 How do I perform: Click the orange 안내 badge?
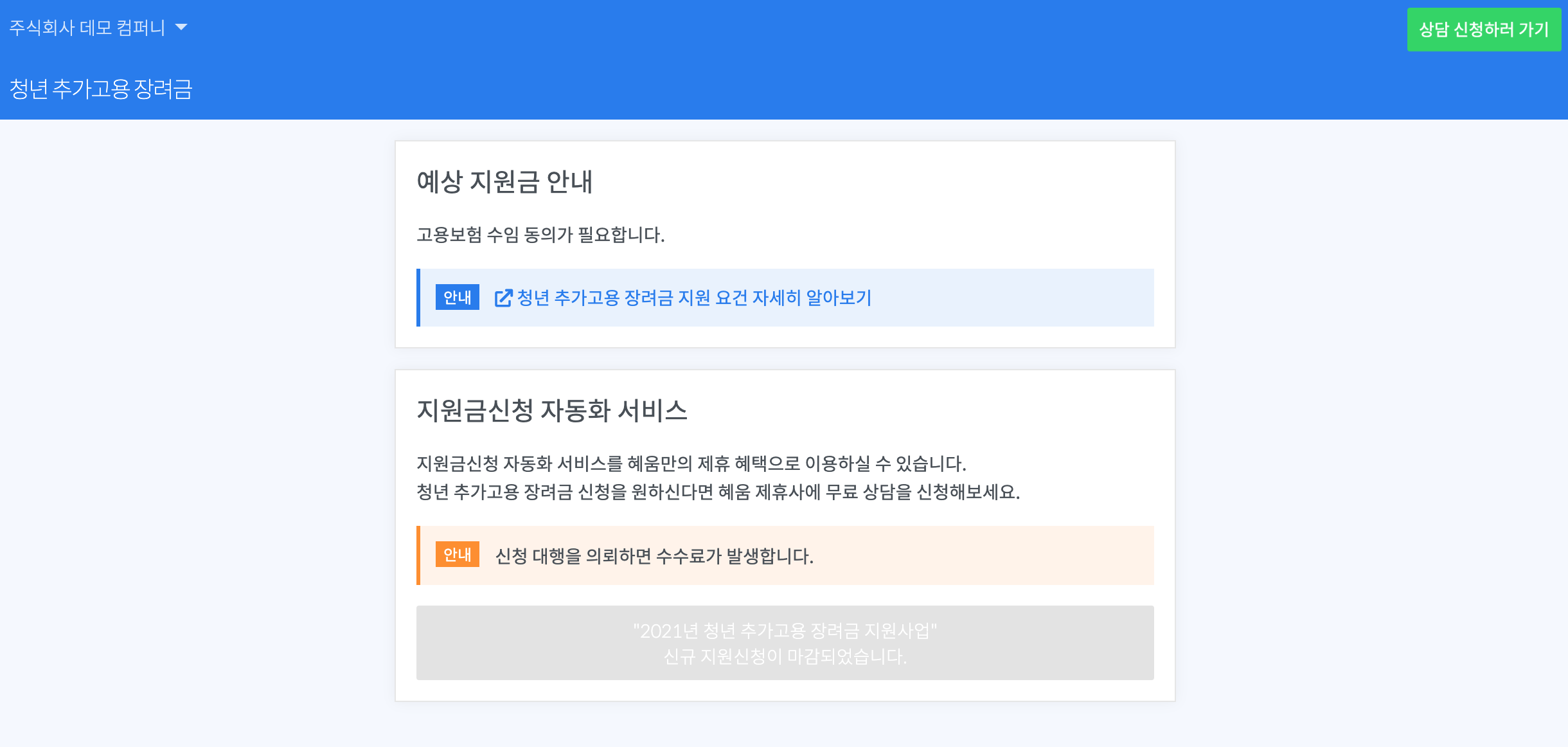[x=457, y=555]
